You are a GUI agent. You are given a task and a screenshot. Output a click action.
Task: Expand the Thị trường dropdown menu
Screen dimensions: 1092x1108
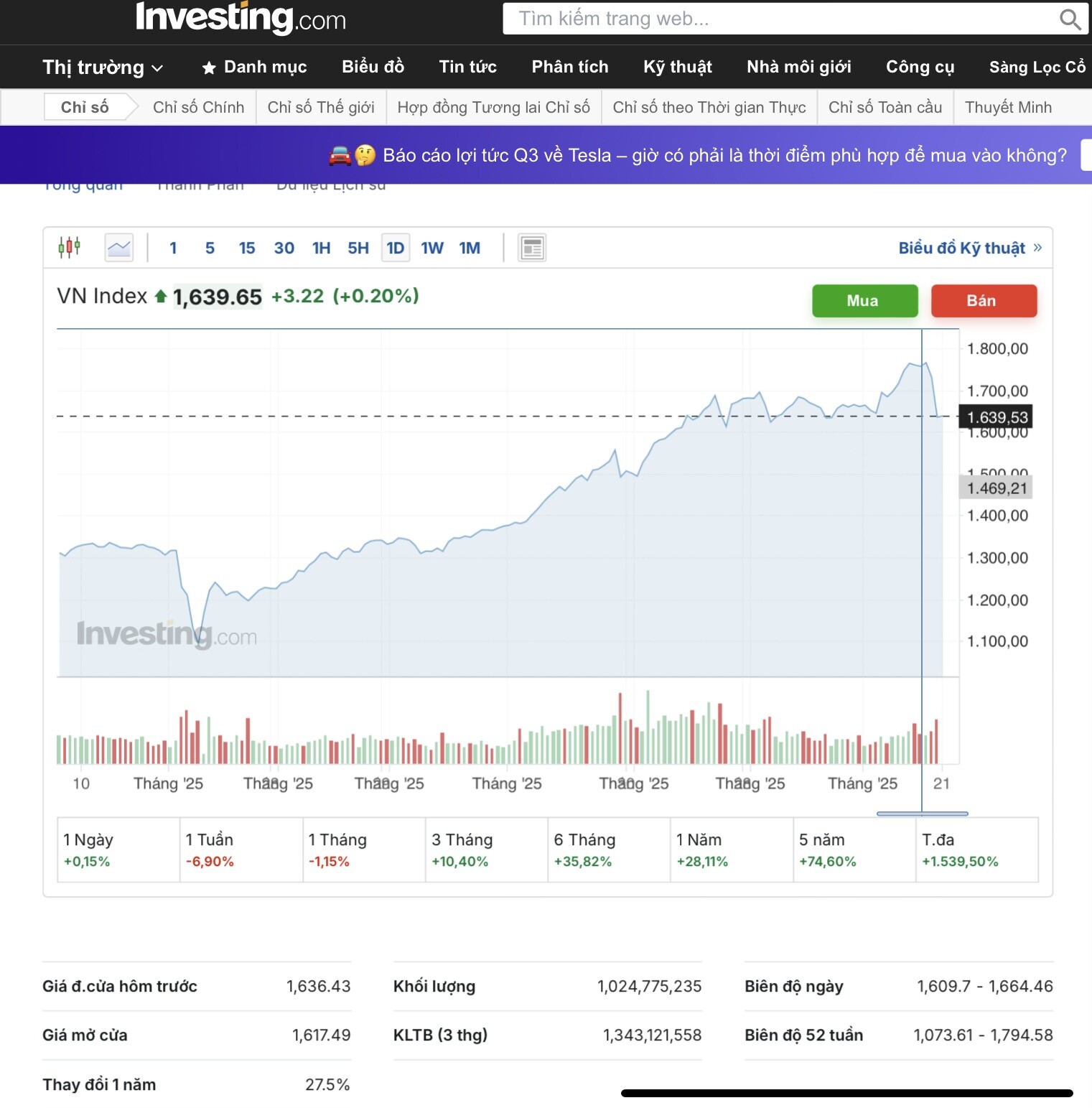(x=103, y=67)
